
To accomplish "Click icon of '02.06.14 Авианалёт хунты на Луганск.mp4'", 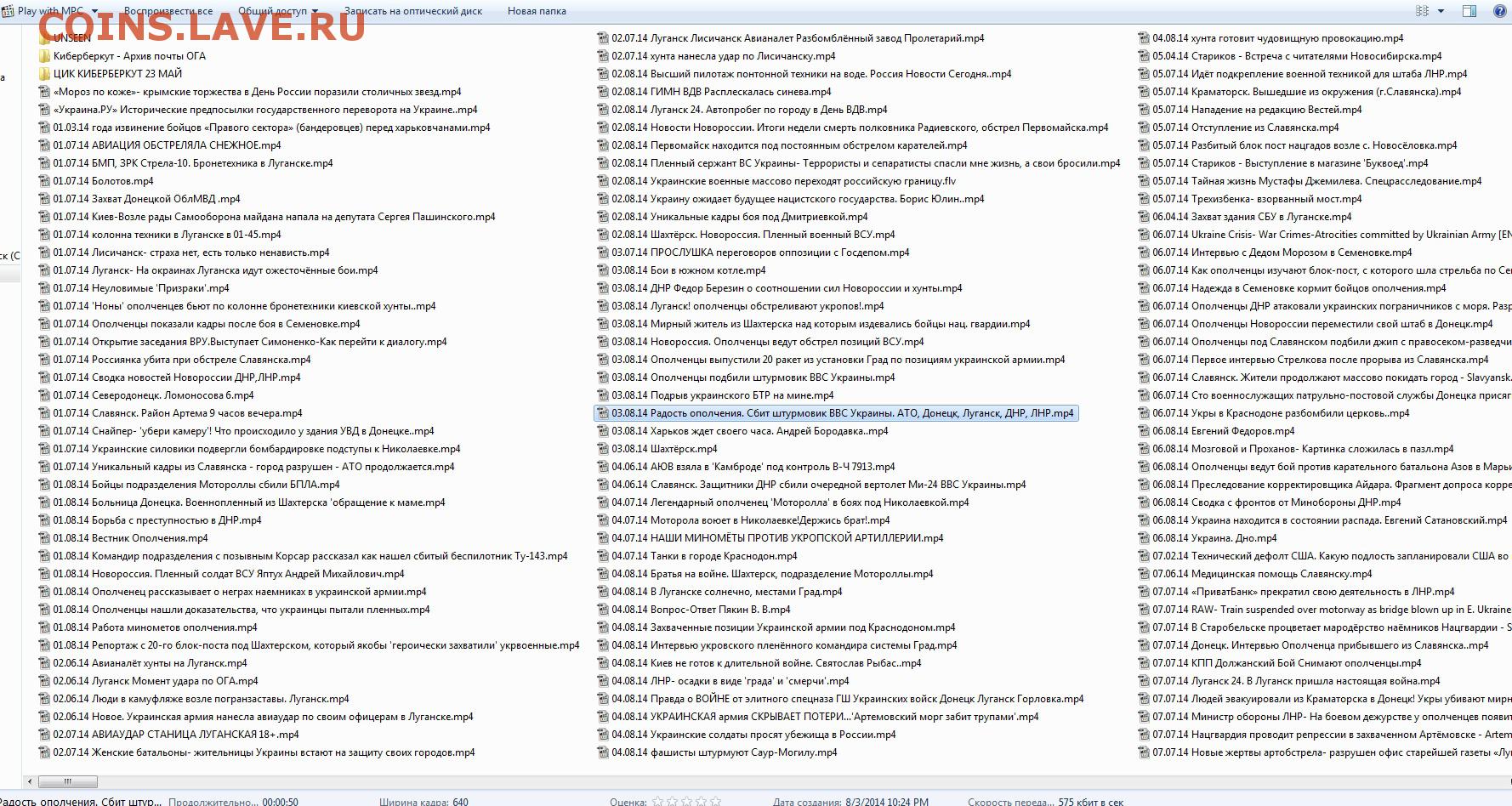I will (44, 663).
